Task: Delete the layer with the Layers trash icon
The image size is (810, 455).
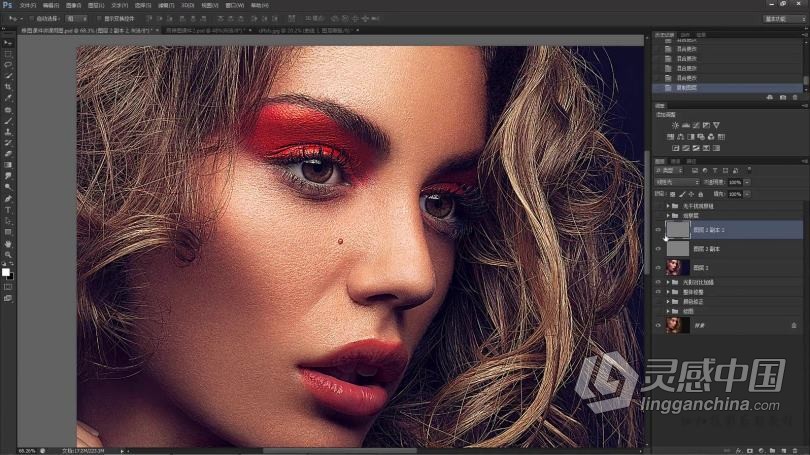Action: (x=795, y=451)
